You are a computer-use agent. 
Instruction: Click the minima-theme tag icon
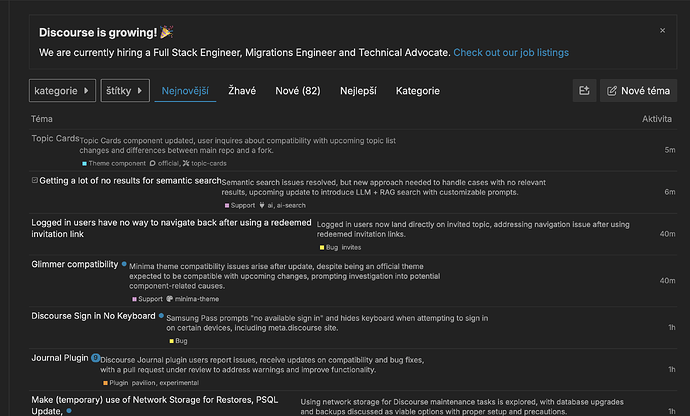pos(169,298)
